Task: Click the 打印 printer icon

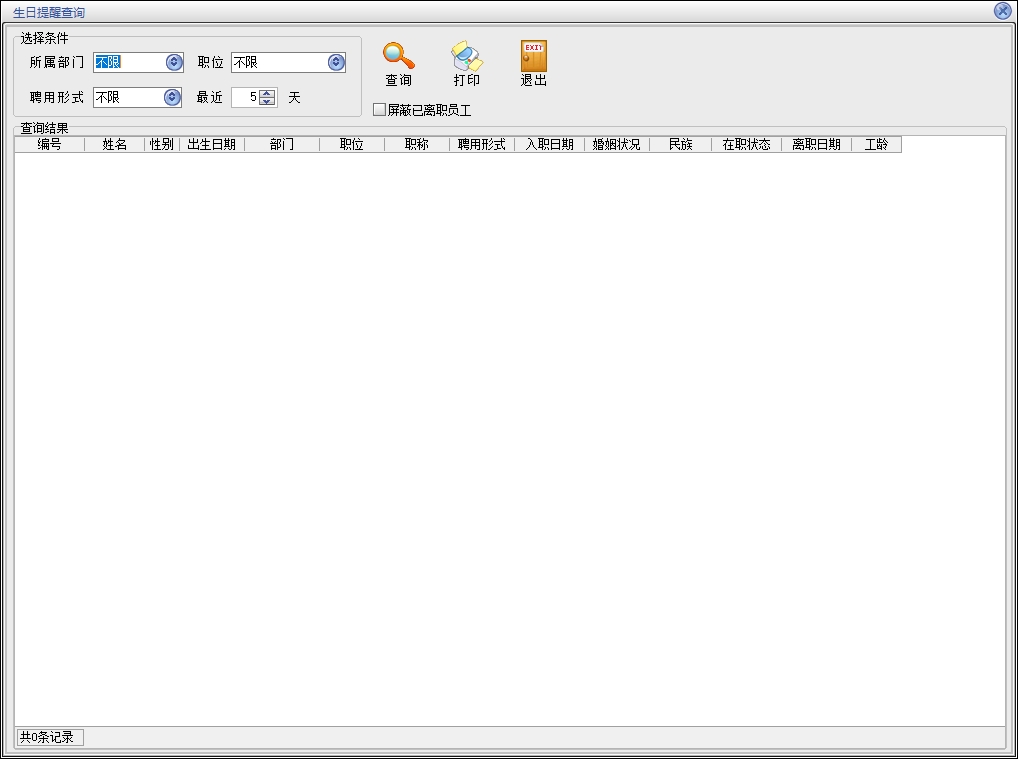Action: [466, 56]
